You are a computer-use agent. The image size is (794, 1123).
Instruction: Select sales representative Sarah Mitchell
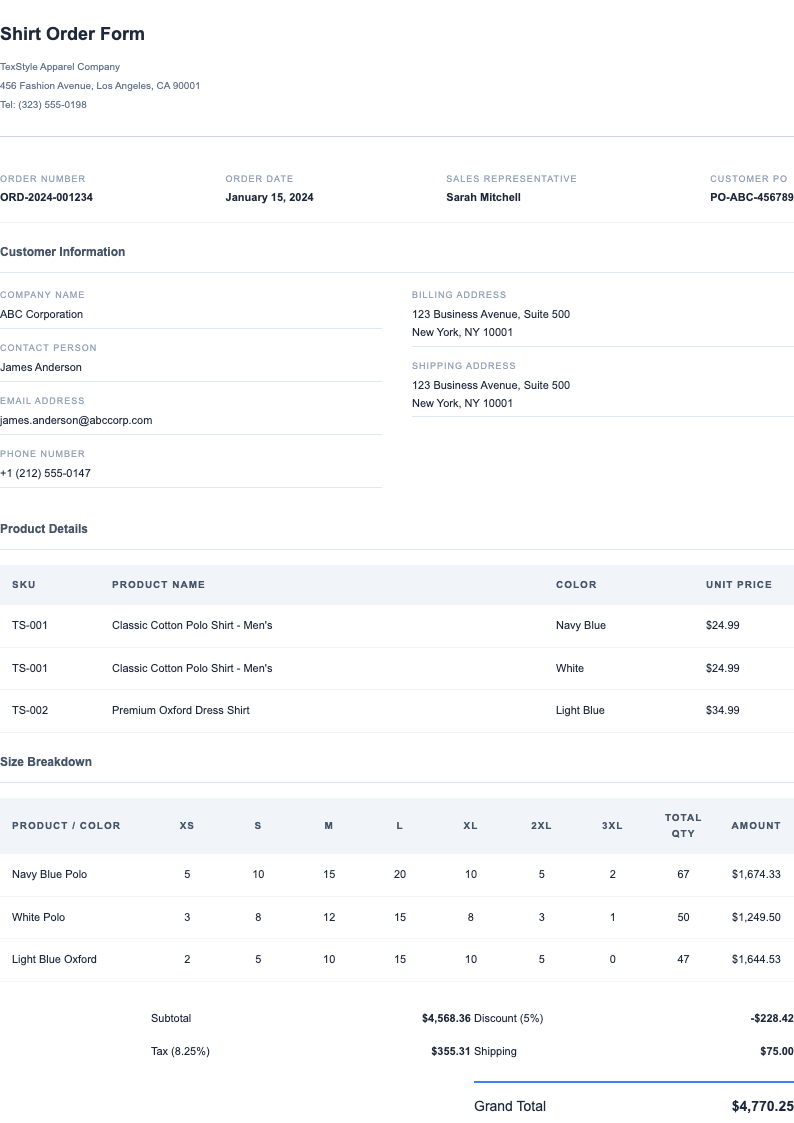[x=483, y=198]
